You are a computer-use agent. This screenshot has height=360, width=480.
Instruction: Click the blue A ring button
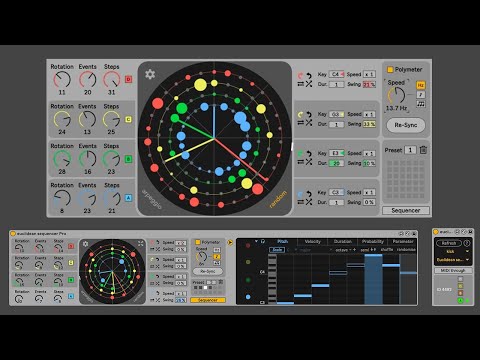[128, 198]
